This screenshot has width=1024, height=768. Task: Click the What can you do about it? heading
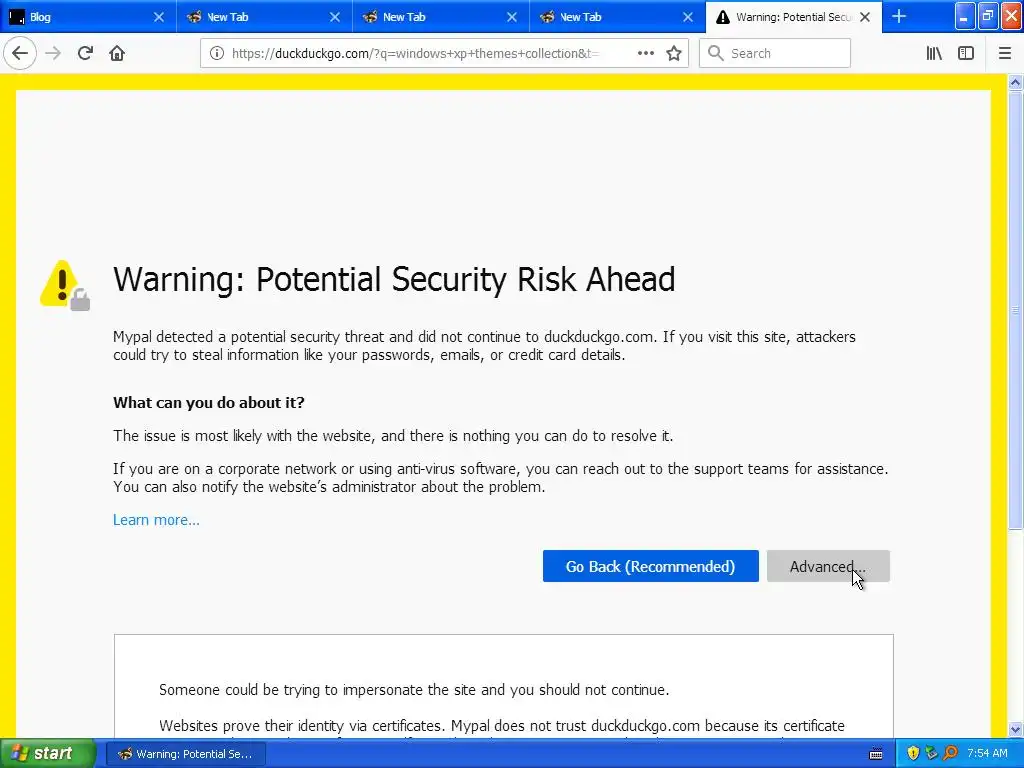tap(209, 402)
